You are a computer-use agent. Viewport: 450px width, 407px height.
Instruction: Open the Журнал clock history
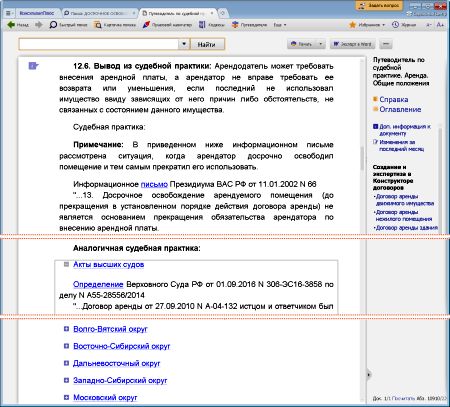pyautogui.click(x=404, y=25)
